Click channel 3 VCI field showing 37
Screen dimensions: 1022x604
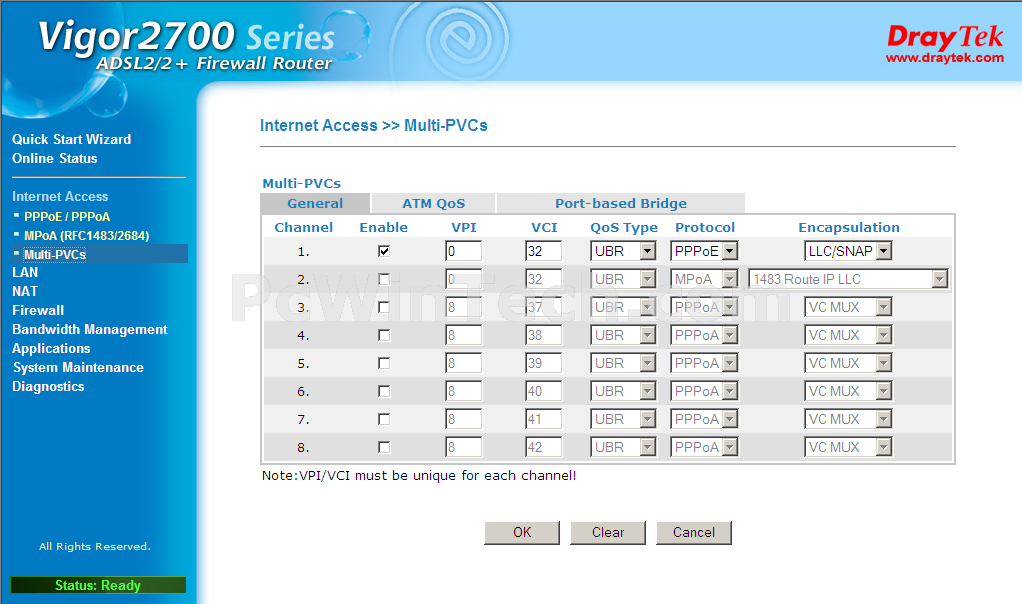(544, 307)
